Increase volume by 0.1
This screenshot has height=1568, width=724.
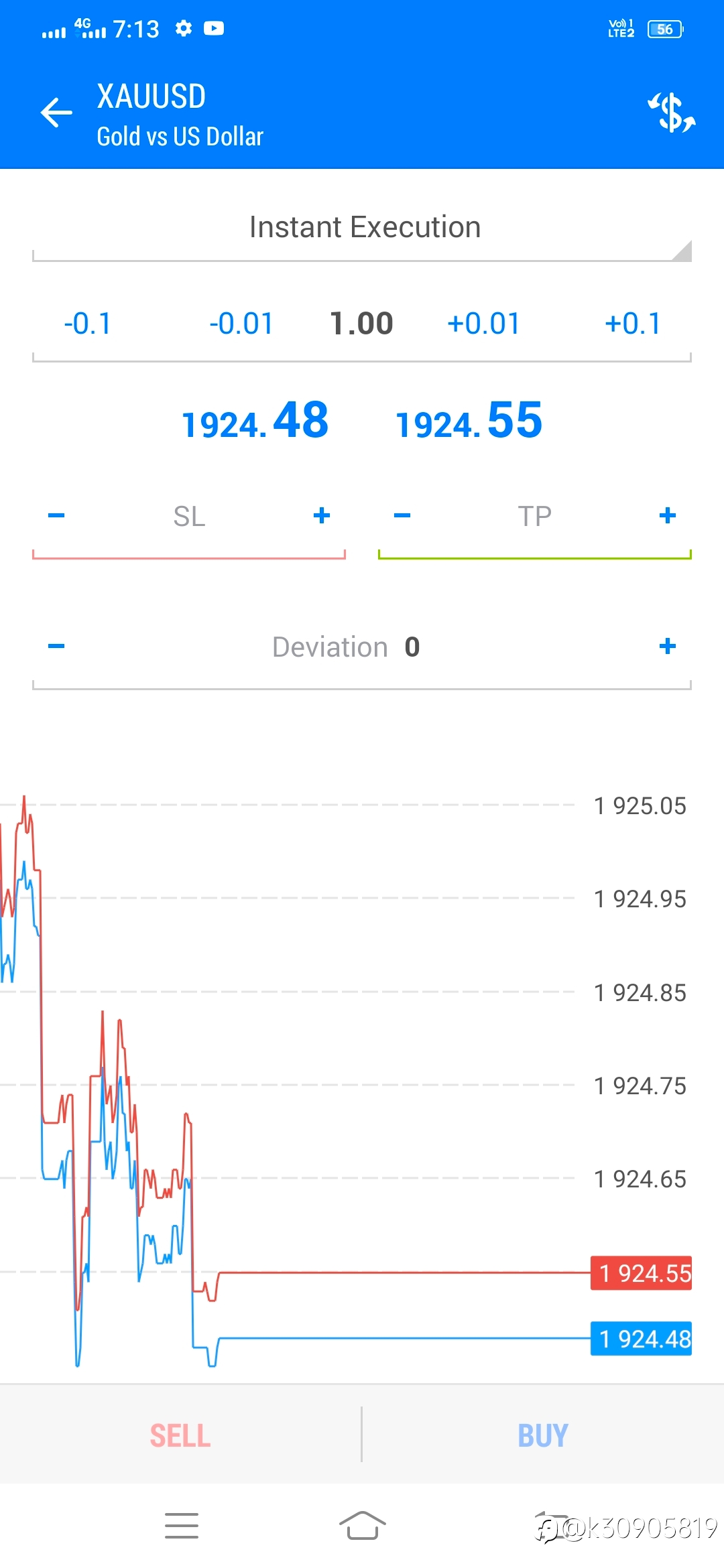[x=633, y=324]
